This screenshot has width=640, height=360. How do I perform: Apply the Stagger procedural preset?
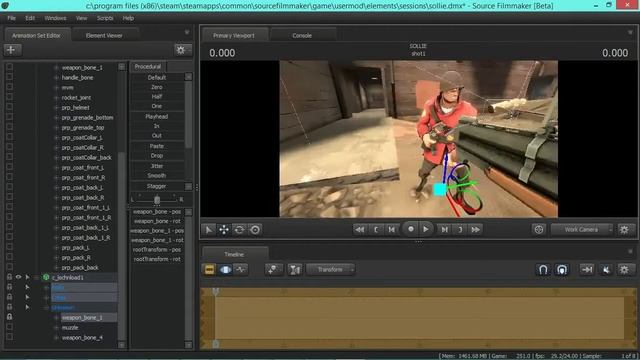pyautogui.click(x=157, y=186)
